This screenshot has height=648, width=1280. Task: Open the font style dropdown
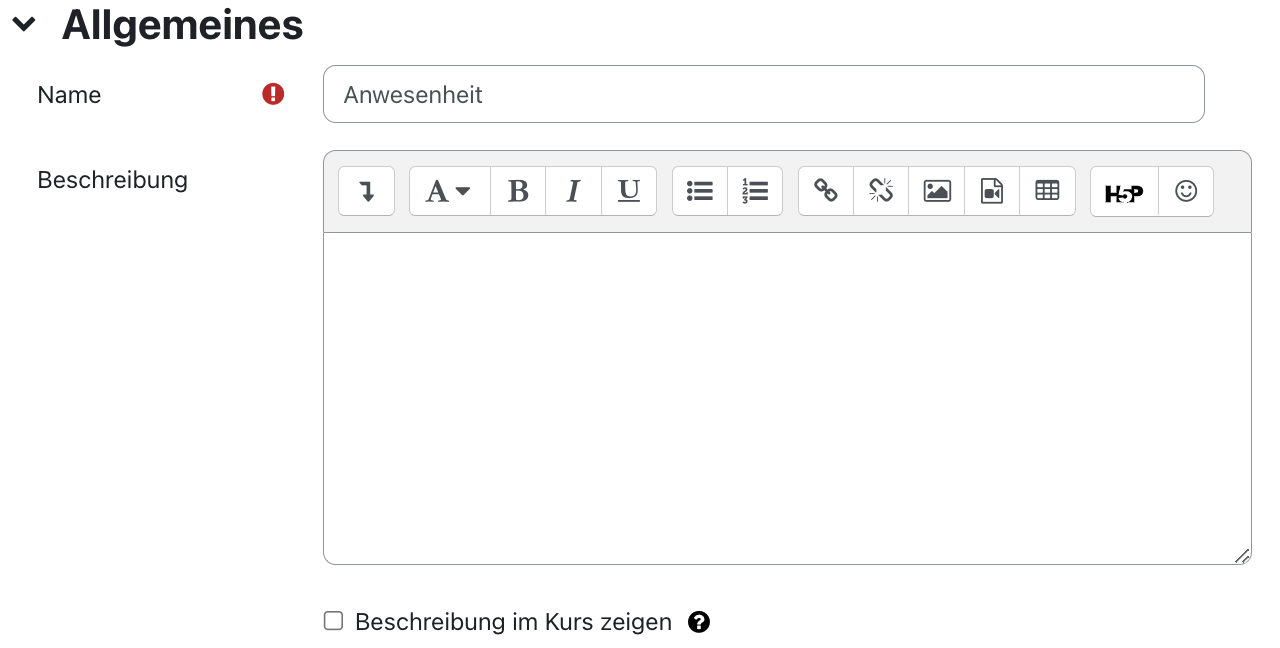coord(448,191)
